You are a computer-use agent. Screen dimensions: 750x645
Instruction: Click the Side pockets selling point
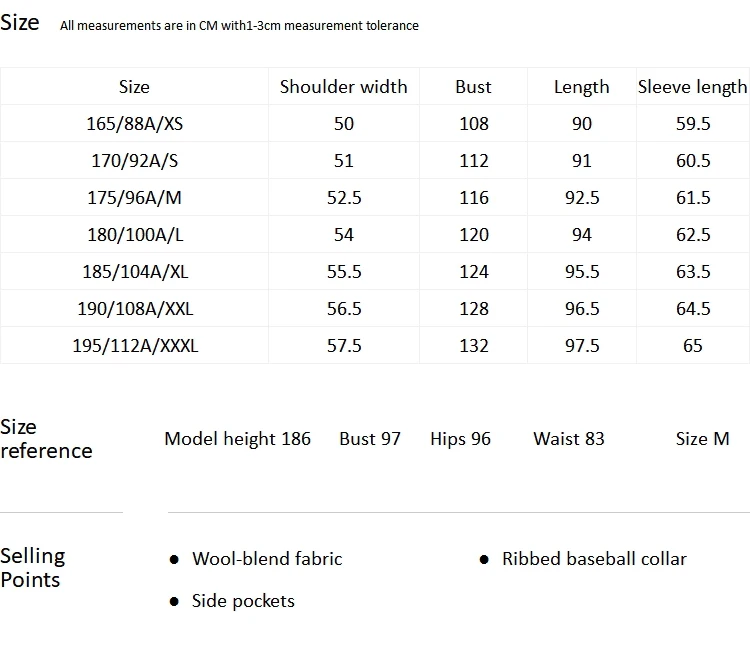pyautogui.click(x=243, y=601)
